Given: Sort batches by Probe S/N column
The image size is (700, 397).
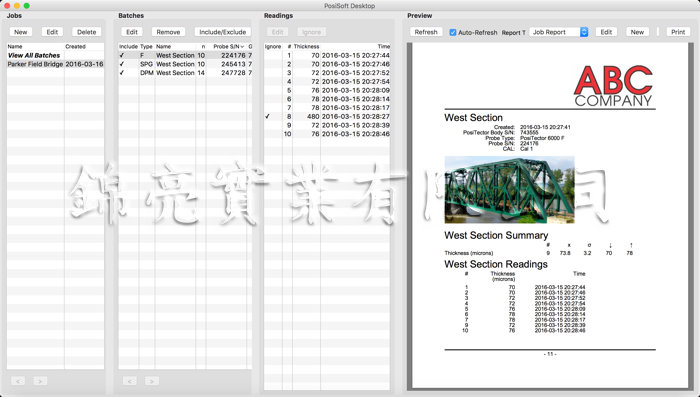Looking at the screenshot, I should coord(229,46).
